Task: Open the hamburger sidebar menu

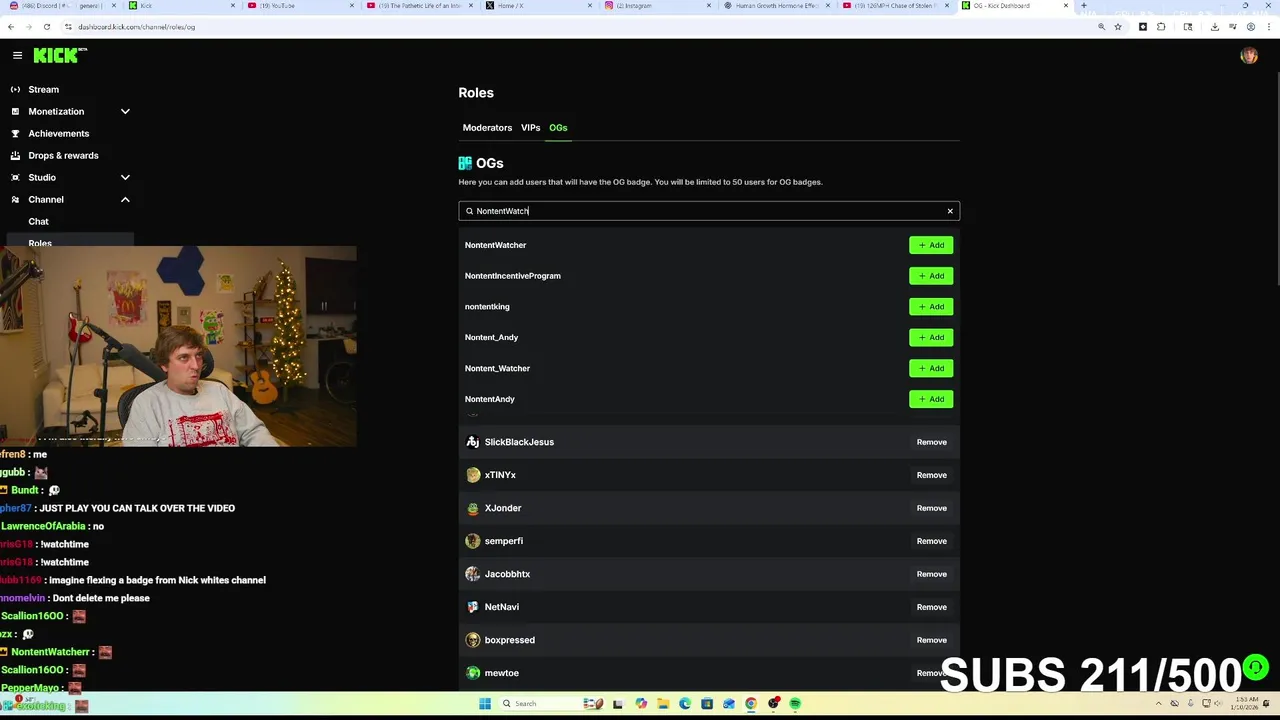Action: (17, 56)
